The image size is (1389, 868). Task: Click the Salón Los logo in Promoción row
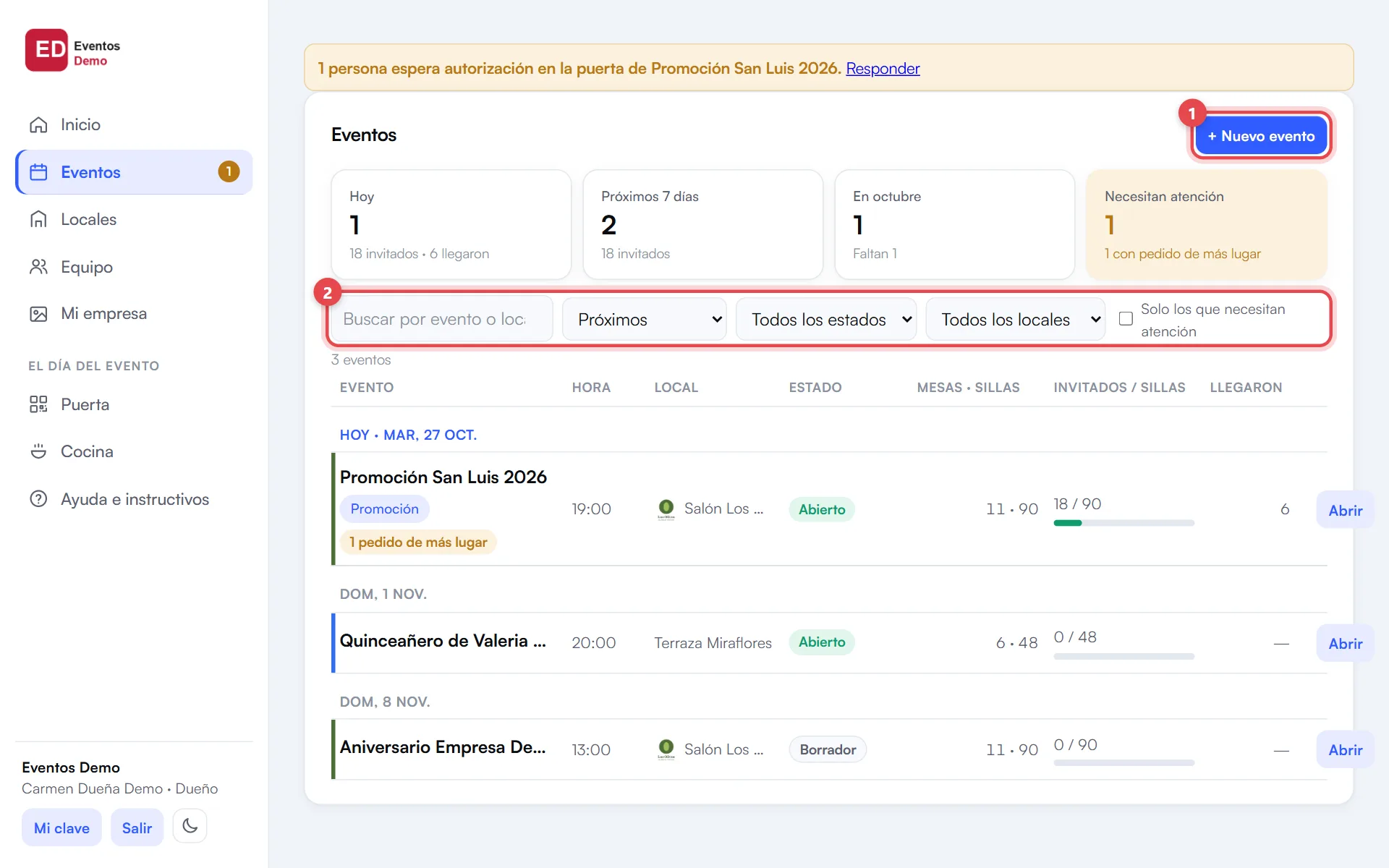point(666,509)
